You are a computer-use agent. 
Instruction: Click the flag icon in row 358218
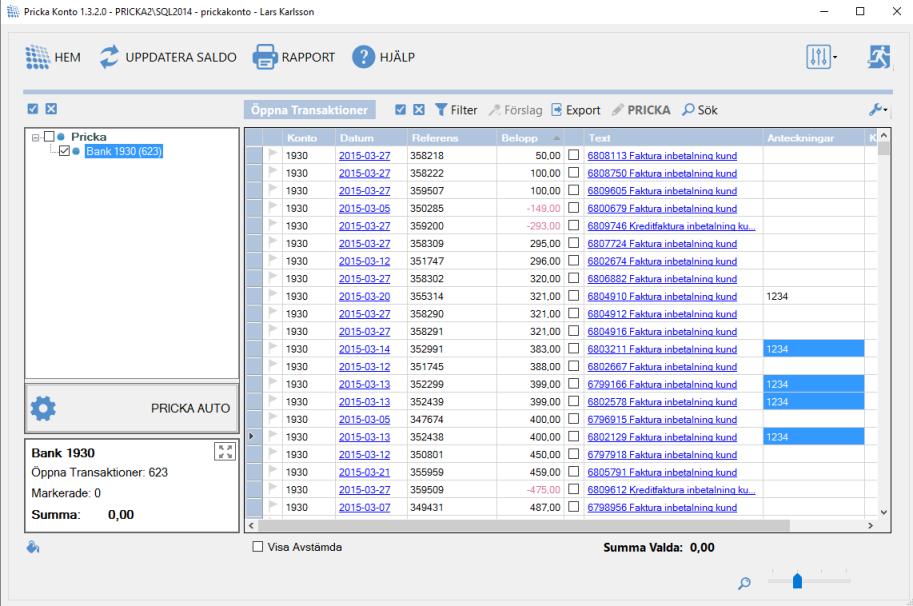[x=273, y=155]
